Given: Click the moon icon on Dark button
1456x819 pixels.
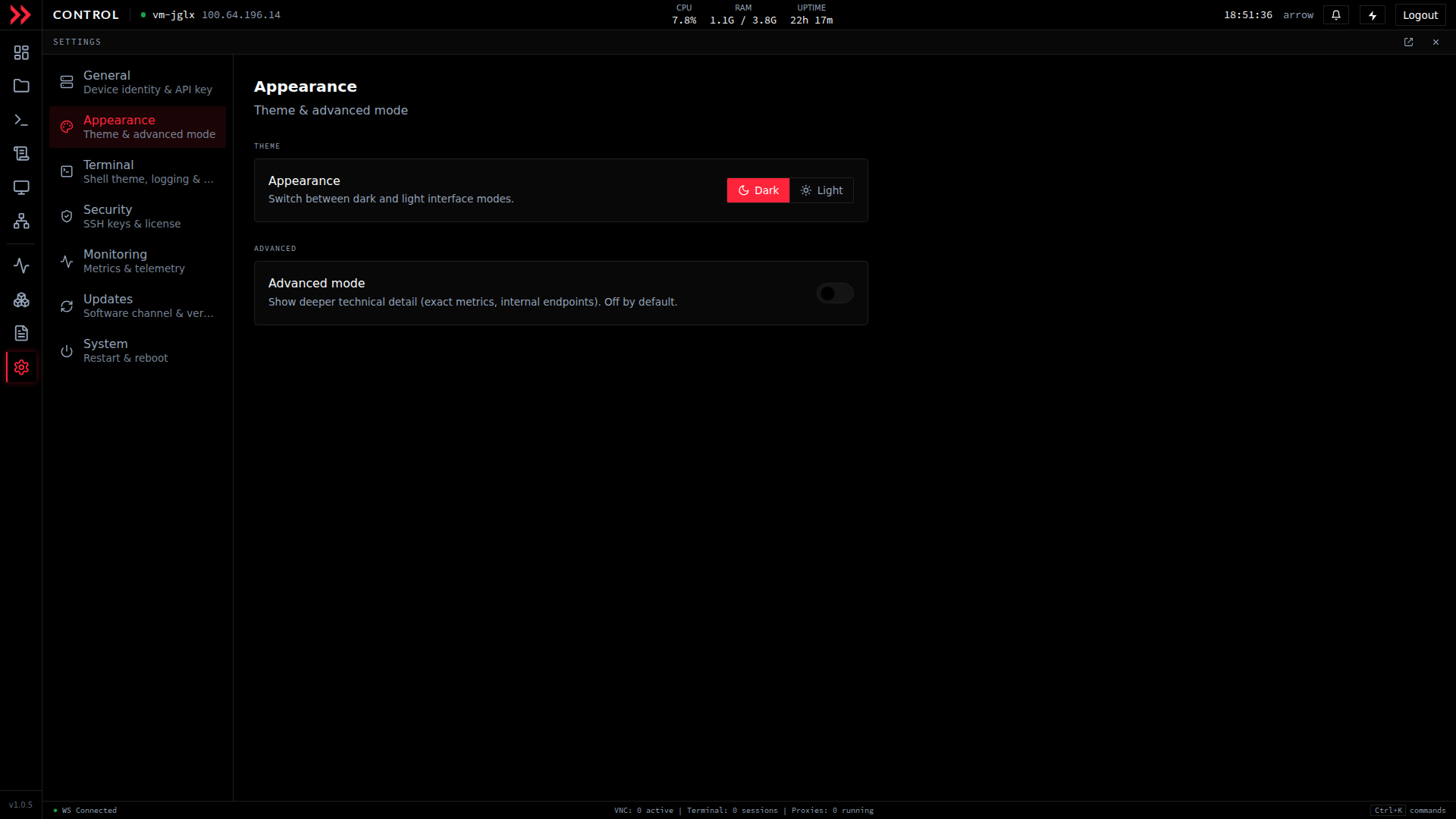Looking at the screenshot, I should click(x=744, y=190).
